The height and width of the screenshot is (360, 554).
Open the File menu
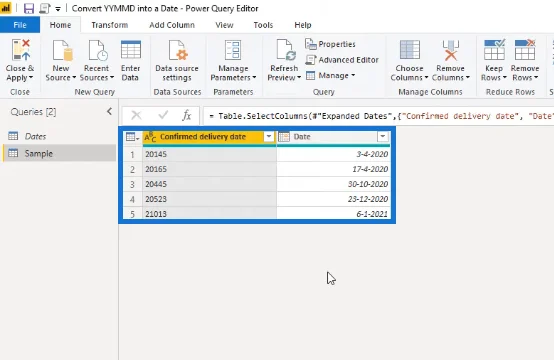(20, 25)
